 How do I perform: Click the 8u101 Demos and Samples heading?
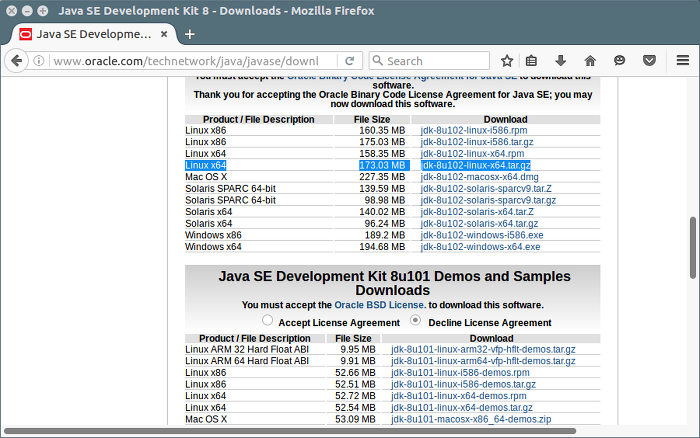pos(394,283)
